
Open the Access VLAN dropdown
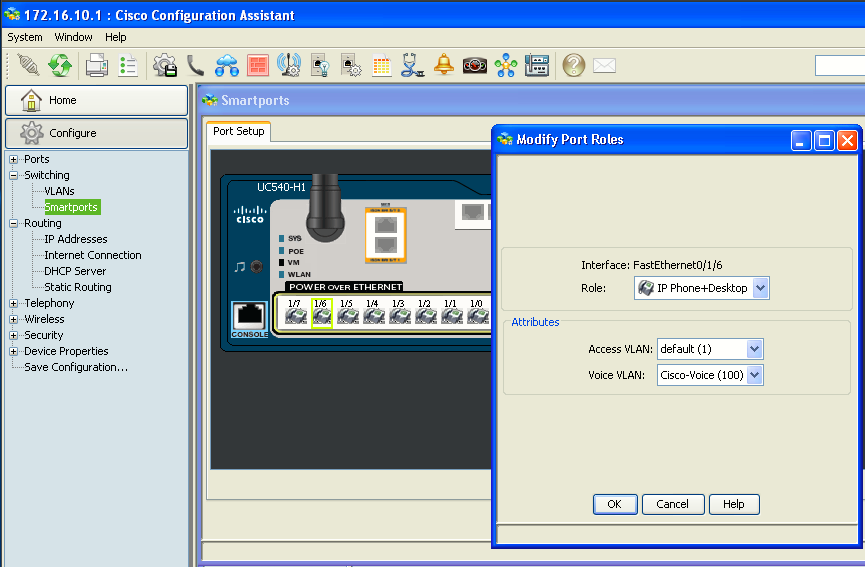[710, 349]
